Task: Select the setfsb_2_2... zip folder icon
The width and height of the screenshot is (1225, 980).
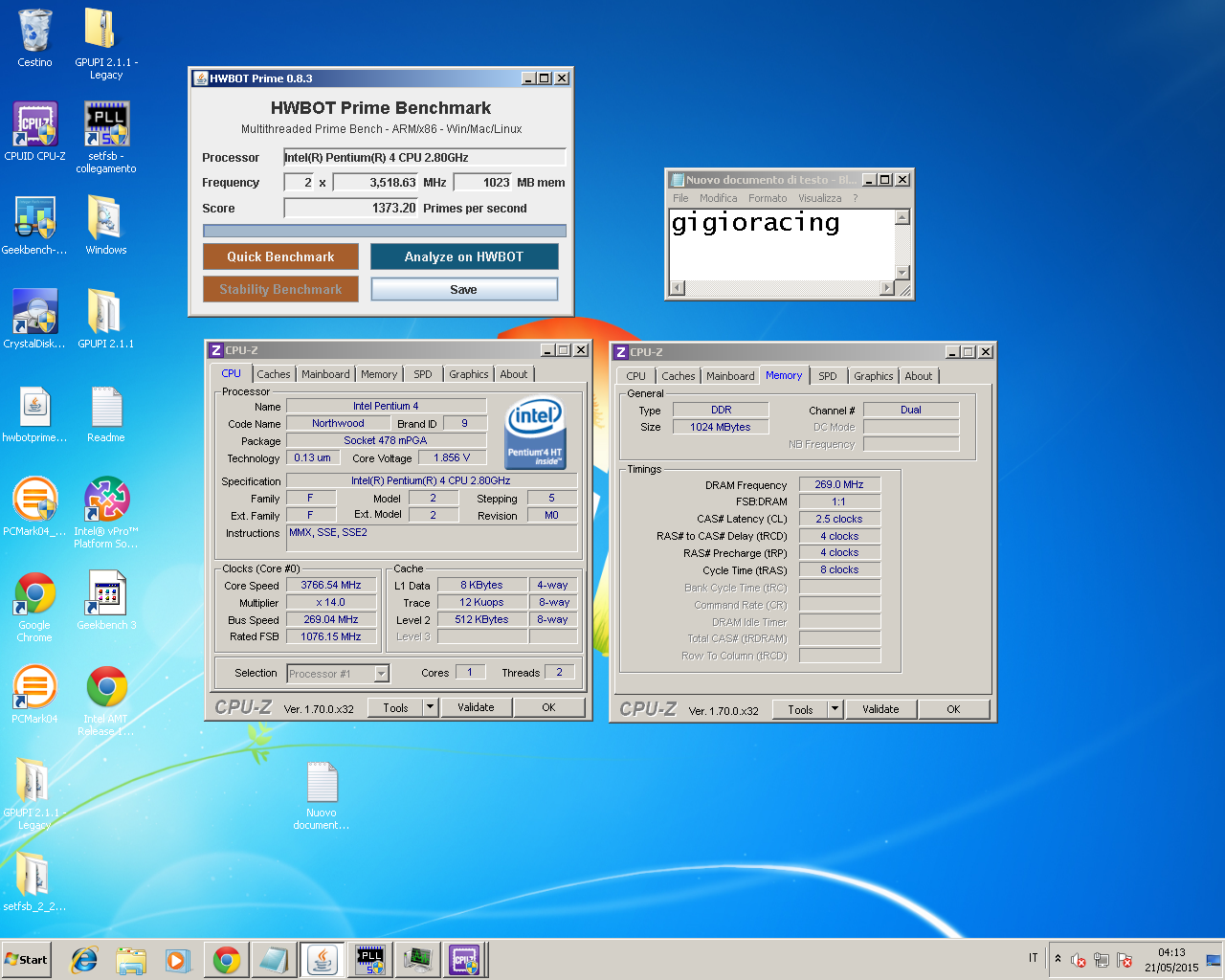Action: (x=34, y=881)
